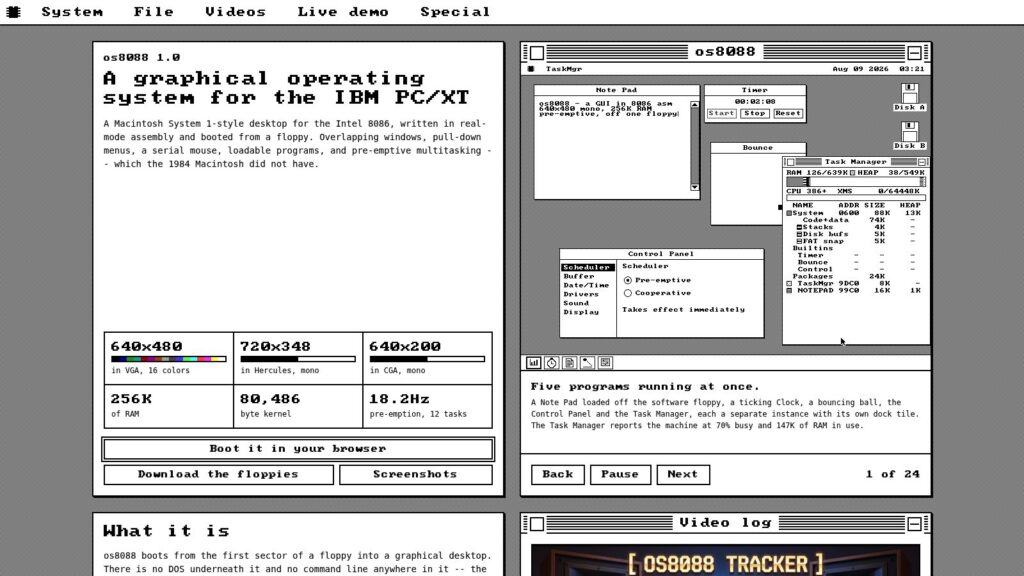Screen dimensions: 1024x576
Task: Click the Control Panel dock tile
Action: point(605,362)
